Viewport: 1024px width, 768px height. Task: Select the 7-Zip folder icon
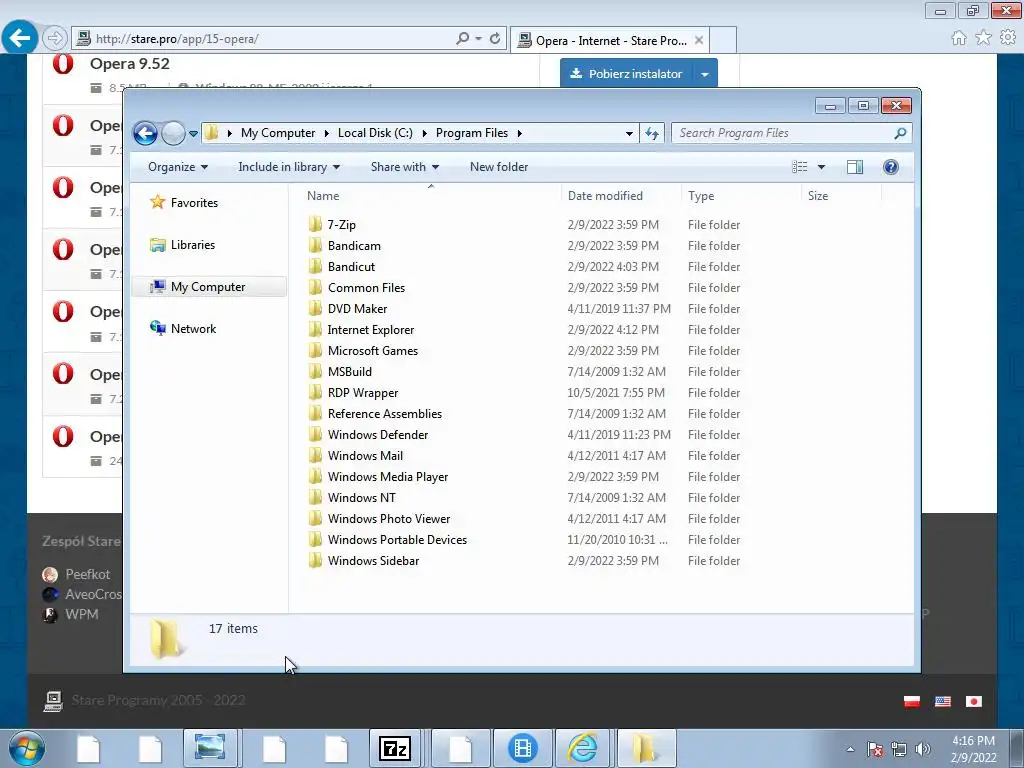point(315,225)
